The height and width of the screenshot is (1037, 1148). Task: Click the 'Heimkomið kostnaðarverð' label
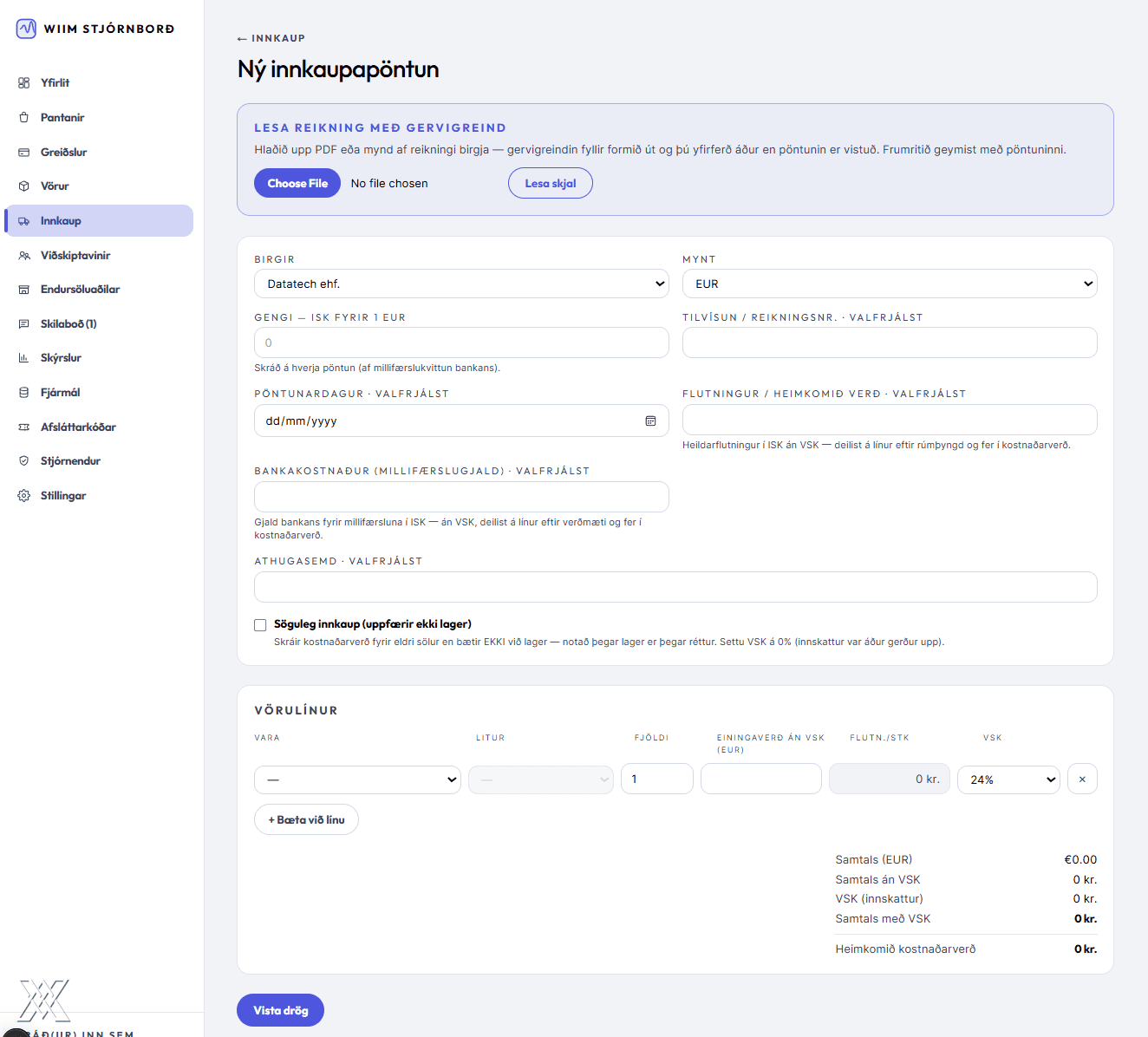coord(905,949)
